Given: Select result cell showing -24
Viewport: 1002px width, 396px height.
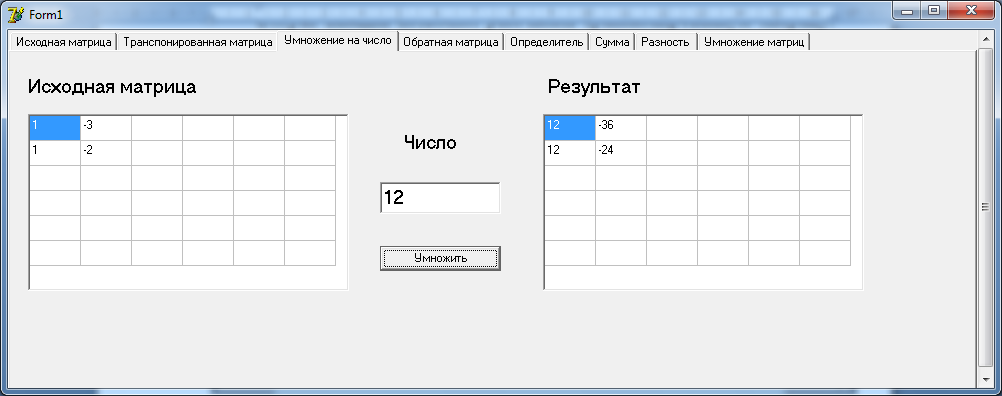Looking at the screenshot, I should (x=621, y=153).
